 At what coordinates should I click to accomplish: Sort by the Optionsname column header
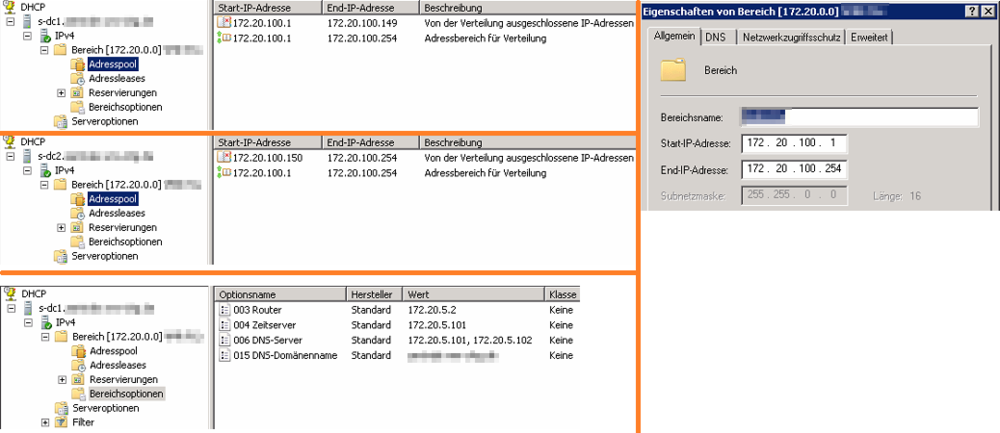[x=278, y=294]
